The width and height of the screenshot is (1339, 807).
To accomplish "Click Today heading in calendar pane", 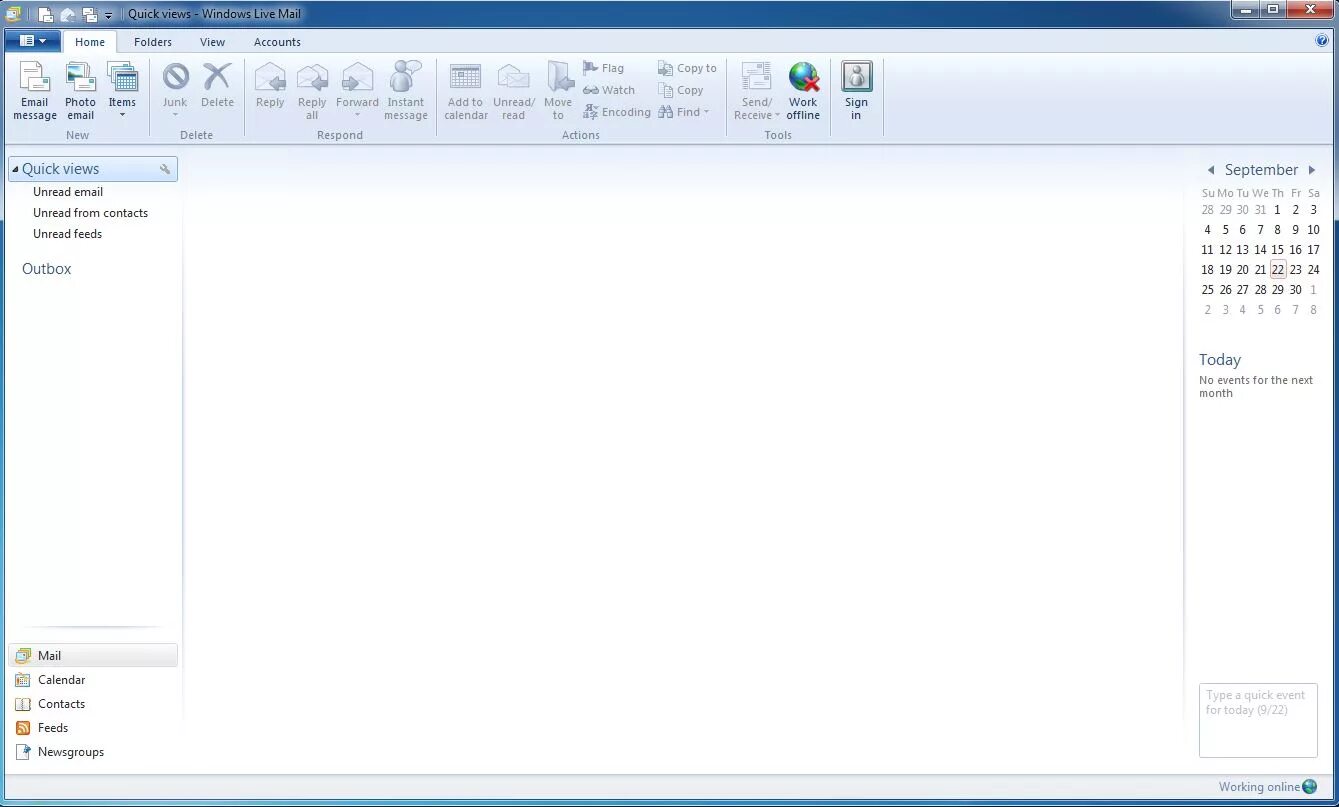I will [1220, 360].
